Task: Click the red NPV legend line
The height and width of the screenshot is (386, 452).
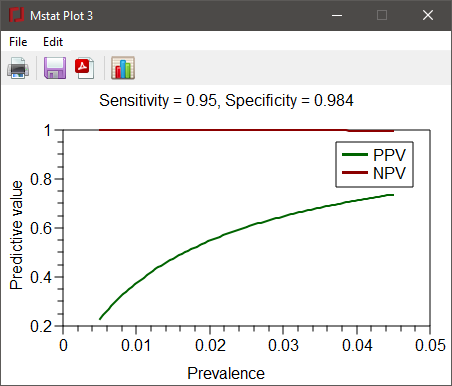Action: click(x=355, y=172)
